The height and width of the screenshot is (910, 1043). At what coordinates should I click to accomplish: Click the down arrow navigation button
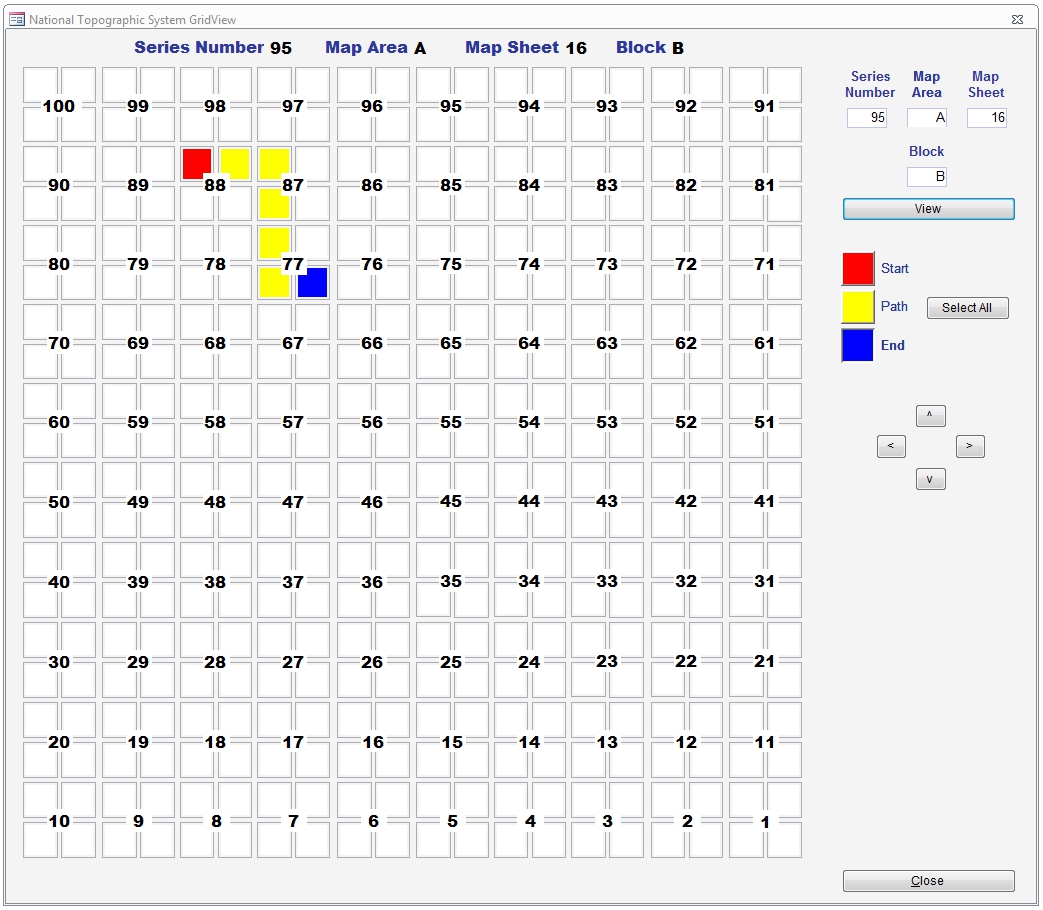point(930,479)
